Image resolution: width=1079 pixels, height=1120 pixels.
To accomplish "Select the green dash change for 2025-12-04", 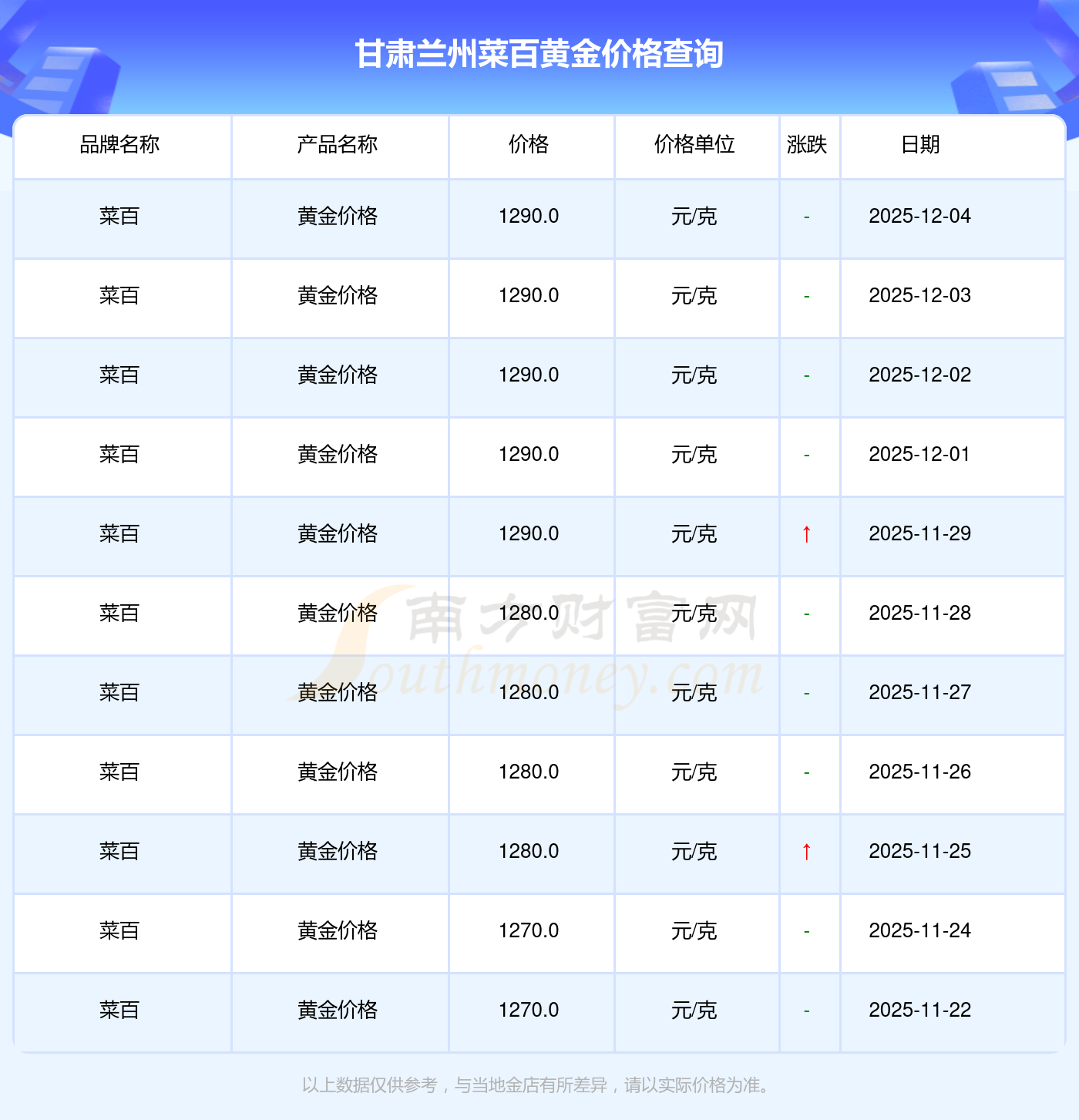I will (807, 217).
